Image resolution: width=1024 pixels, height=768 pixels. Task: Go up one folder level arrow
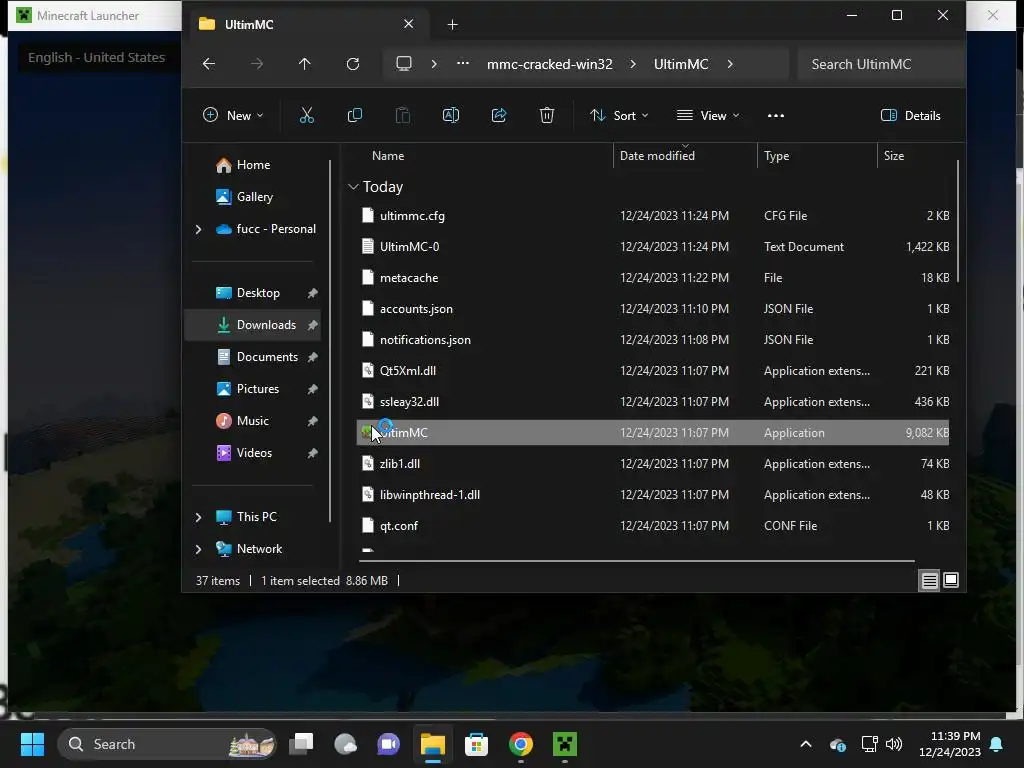304,64
